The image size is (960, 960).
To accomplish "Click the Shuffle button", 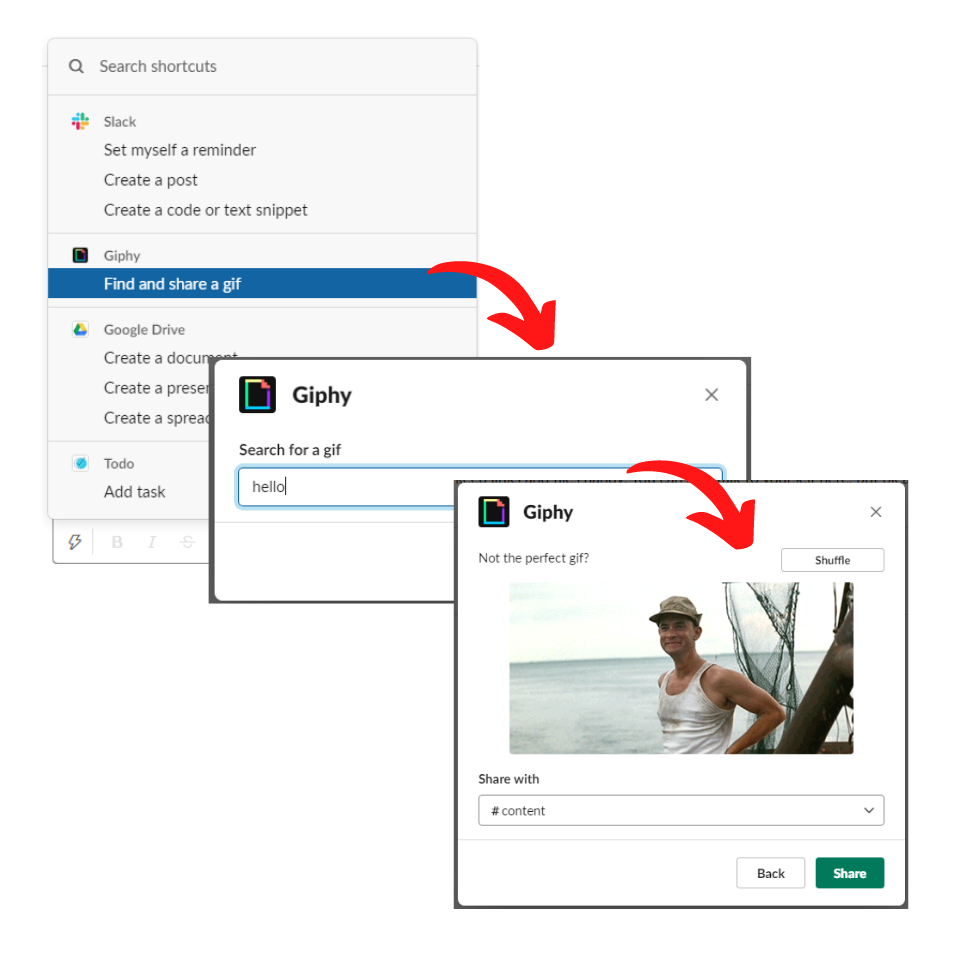I will pyautogui.click(x=832, y=560).
